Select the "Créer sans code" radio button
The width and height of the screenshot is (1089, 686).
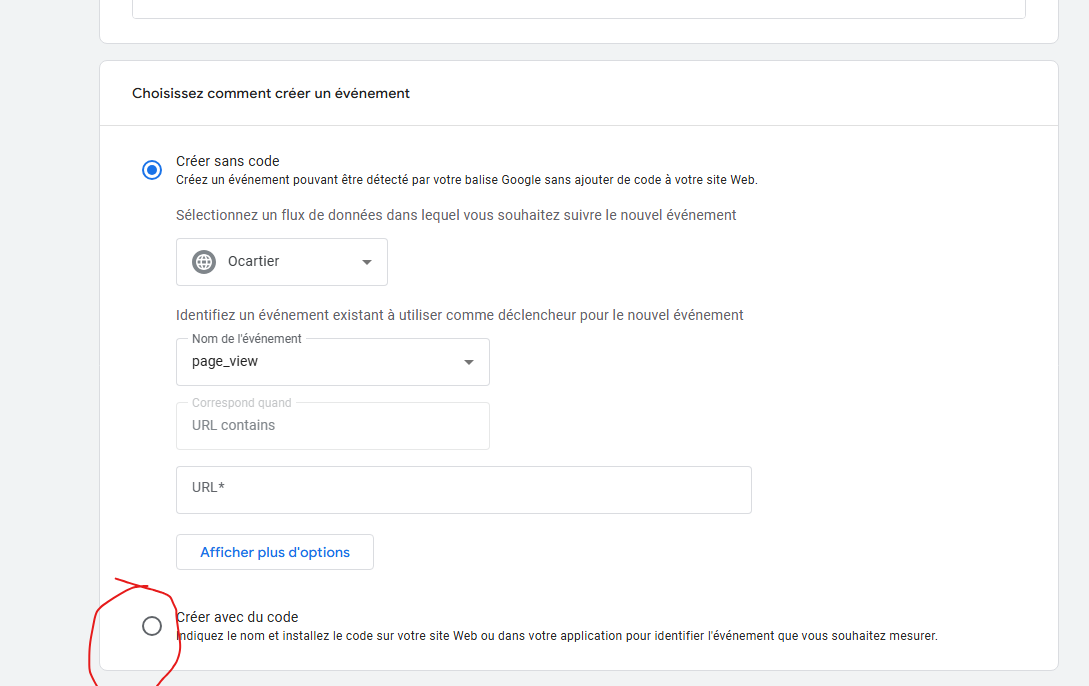(x=152, y=170)
